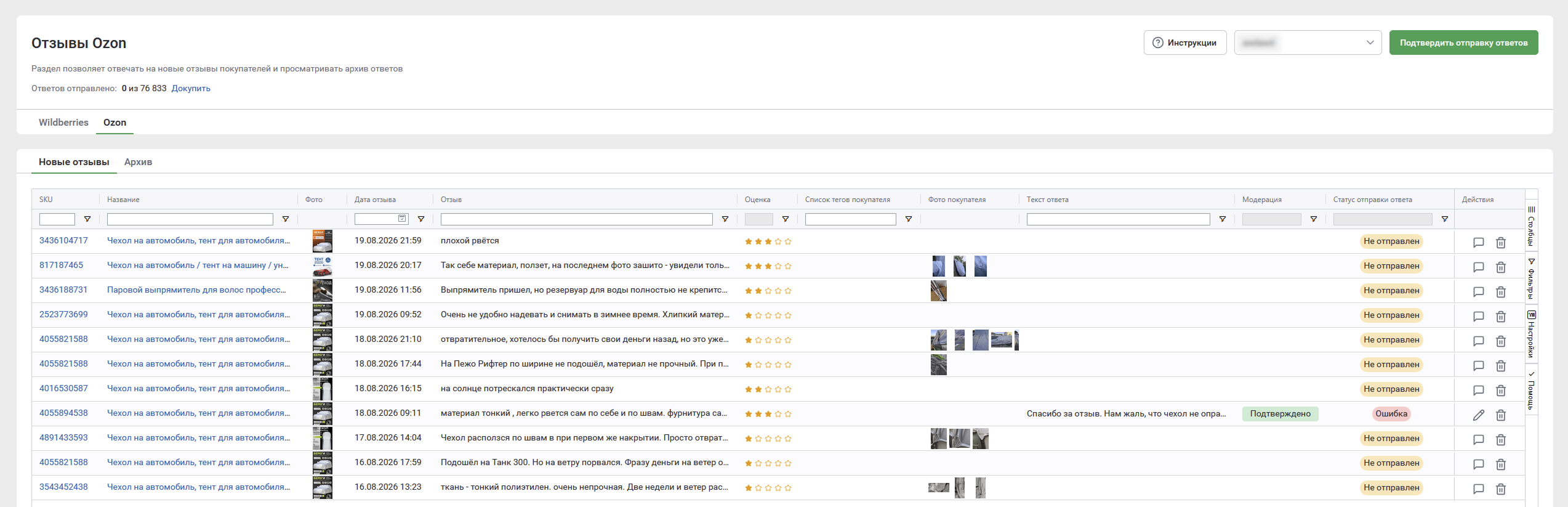1568x507 pixels.
Task: Open the Оценка filter funnel
Action: click(786, 219)
